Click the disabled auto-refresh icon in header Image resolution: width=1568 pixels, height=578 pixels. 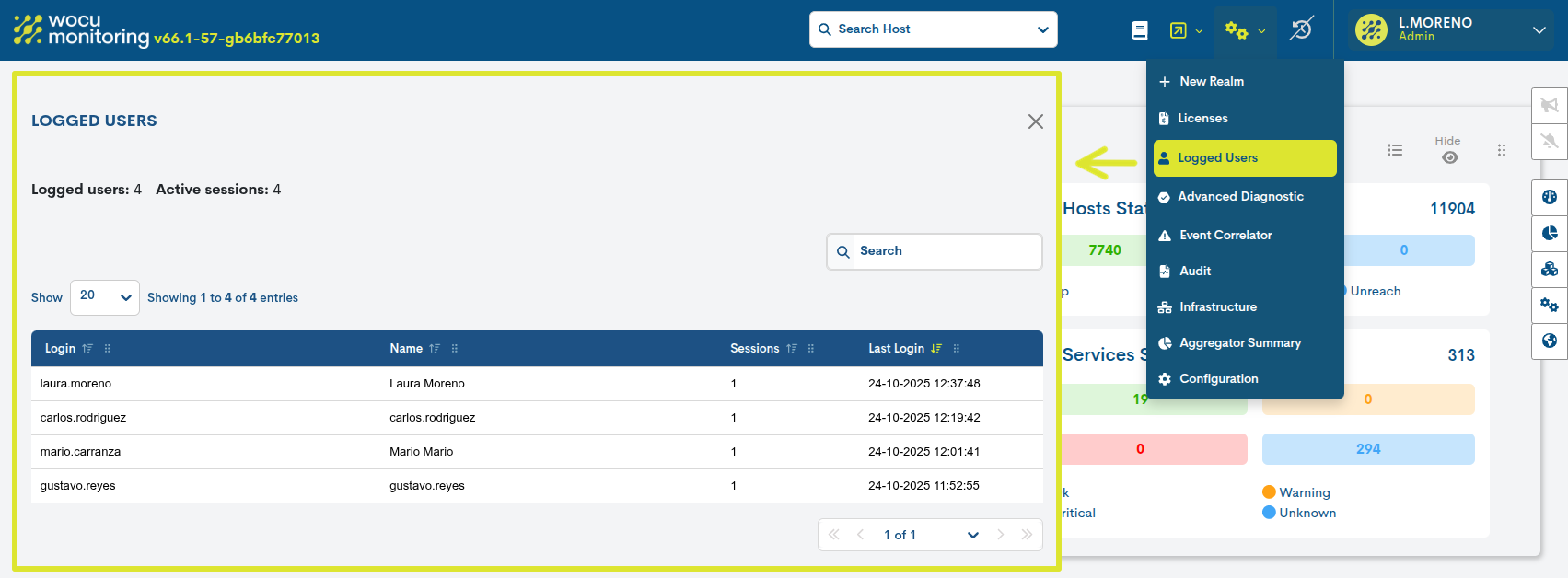[x=1300, y=29]
